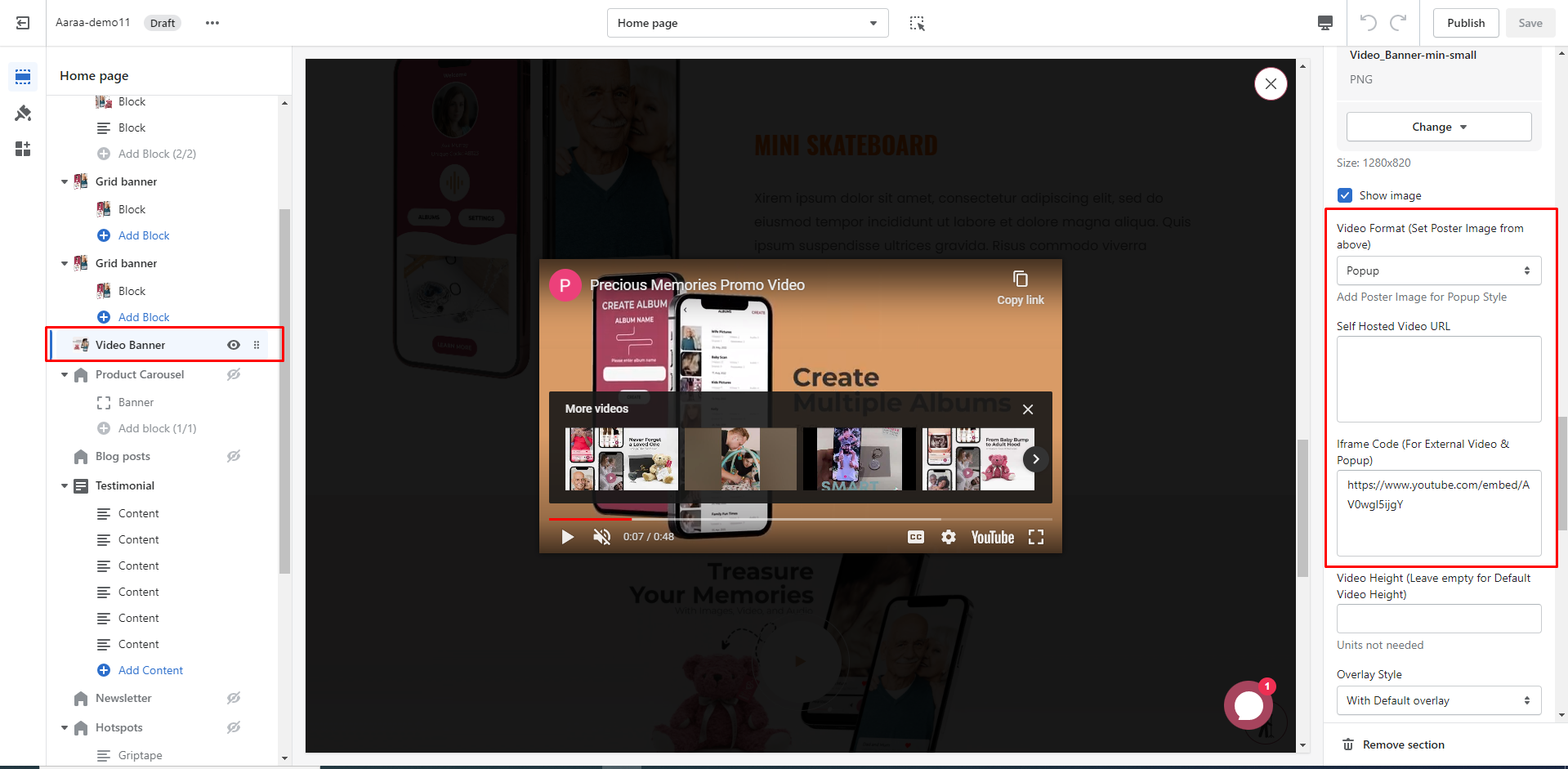The image size is (1568, 769).
Task: Open the third More videos thumbnail
Action: pyautogui.click(x=860, y=458)
